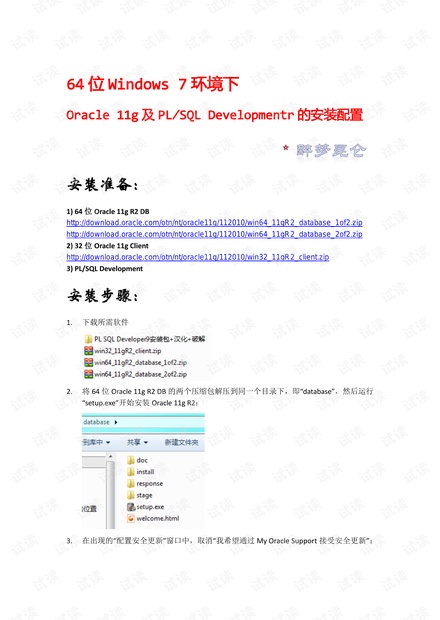This screenshot has width=440, height=620.
Task: Click the text 3) PL/SQL Development
Action: point(104,269)
